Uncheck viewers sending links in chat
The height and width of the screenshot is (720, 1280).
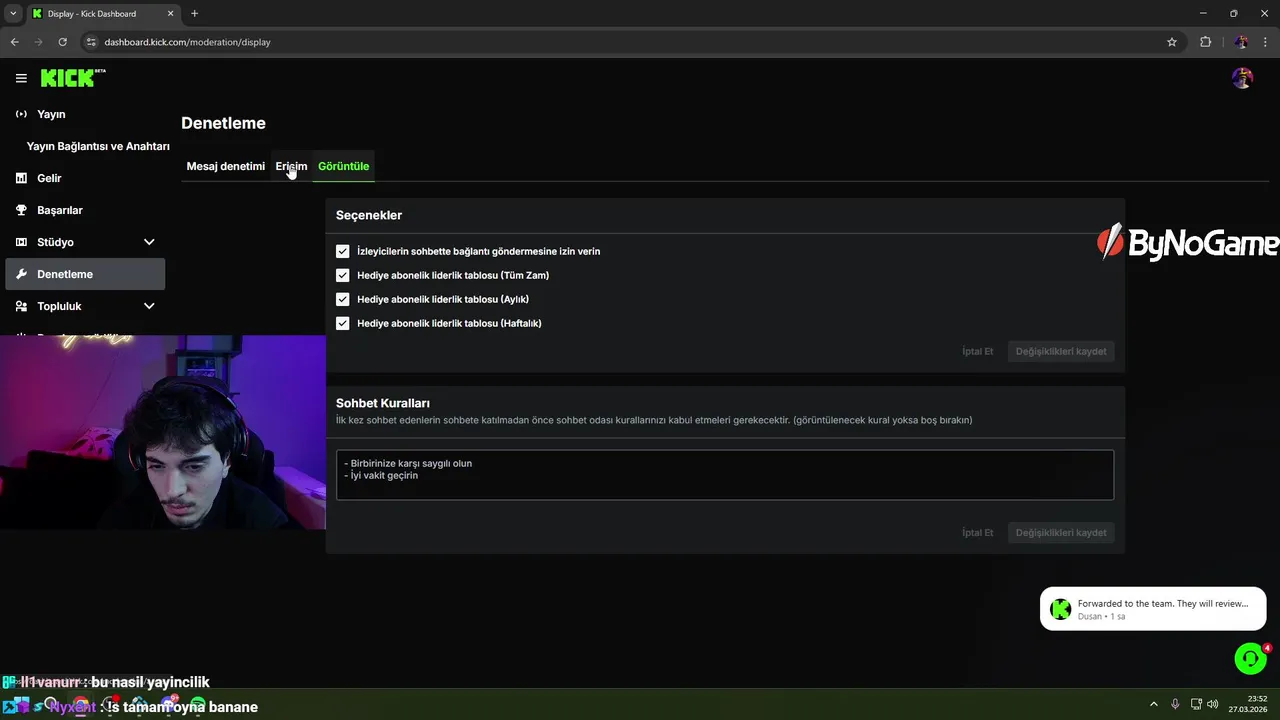pos(343,251)
